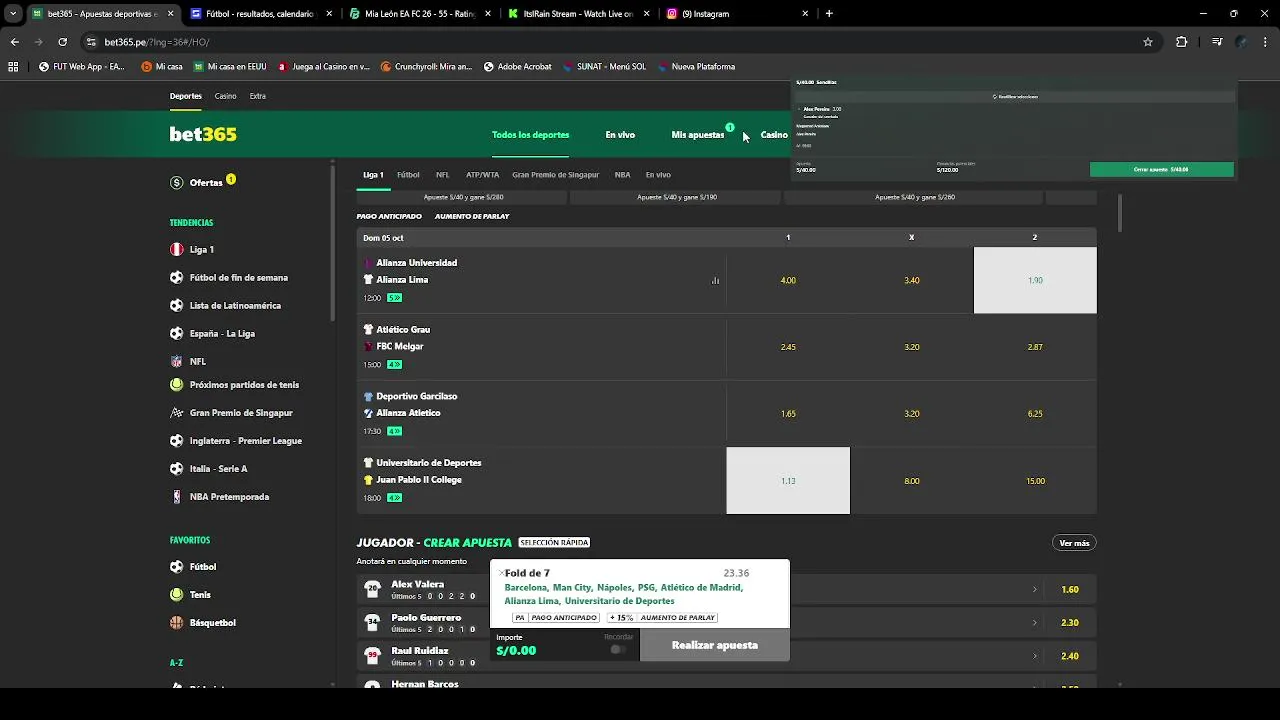Select Alianza Lima away win odds 1.90
The height and width of the screenshot is (720, 1280).
pos(1035,281)
